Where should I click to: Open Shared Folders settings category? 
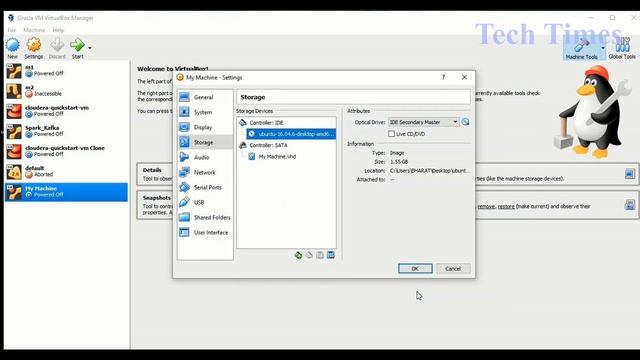point(205,218)
